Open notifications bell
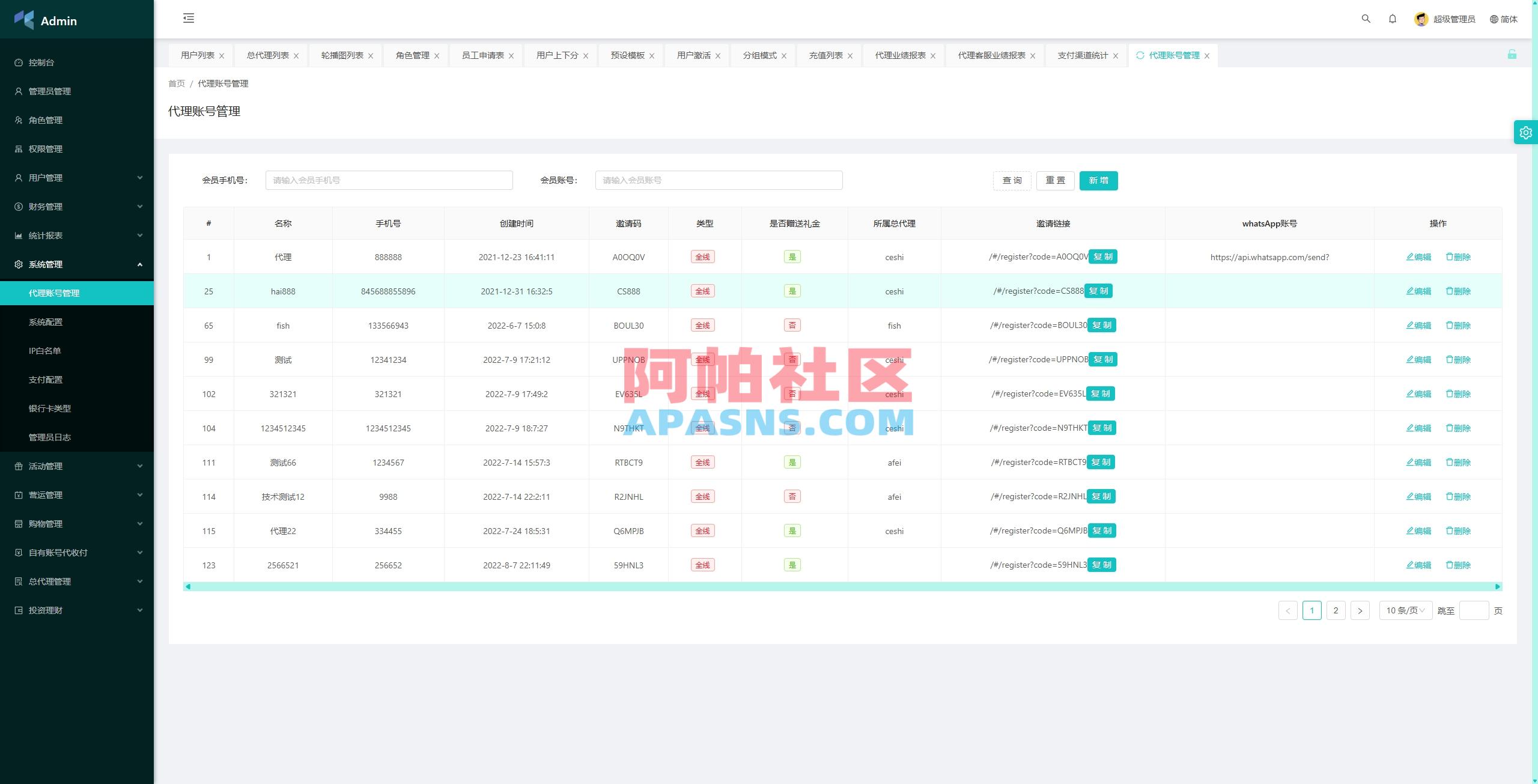This screenshot has width=1538, height=784. click(1393, 19)
